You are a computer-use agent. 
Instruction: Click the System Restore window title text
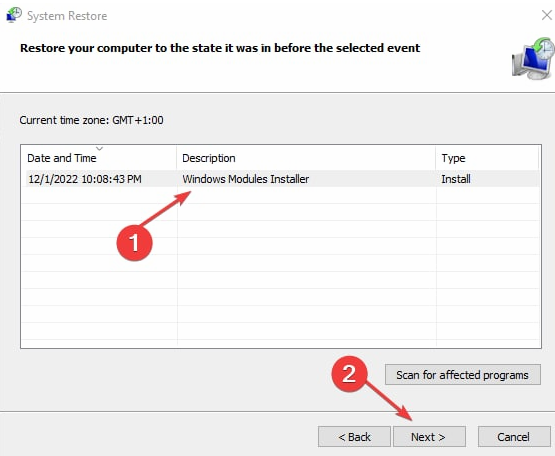click(67, 16)
